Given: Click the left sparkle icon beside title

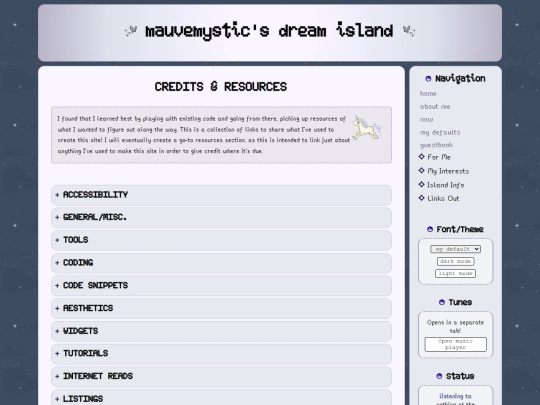Looking at the screenshot, I should coord(131,31).
